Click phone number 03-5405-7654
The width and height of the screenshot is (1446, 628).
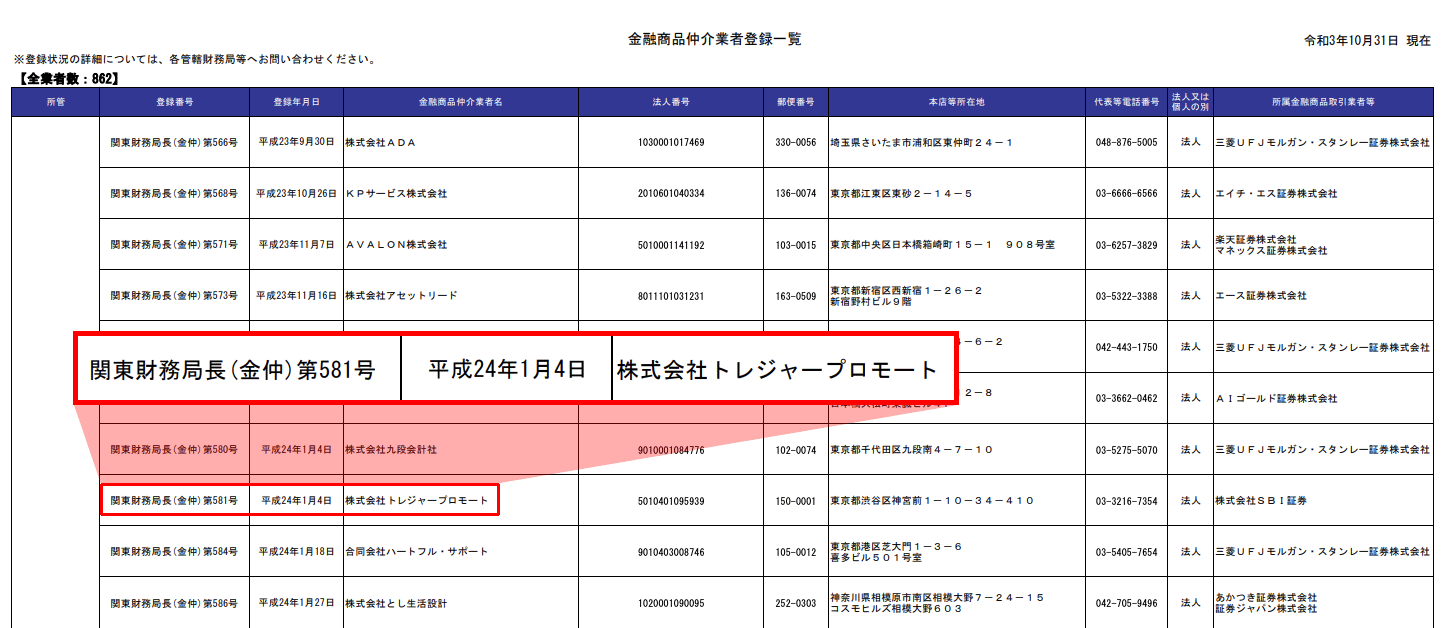tap(1126, 552)
